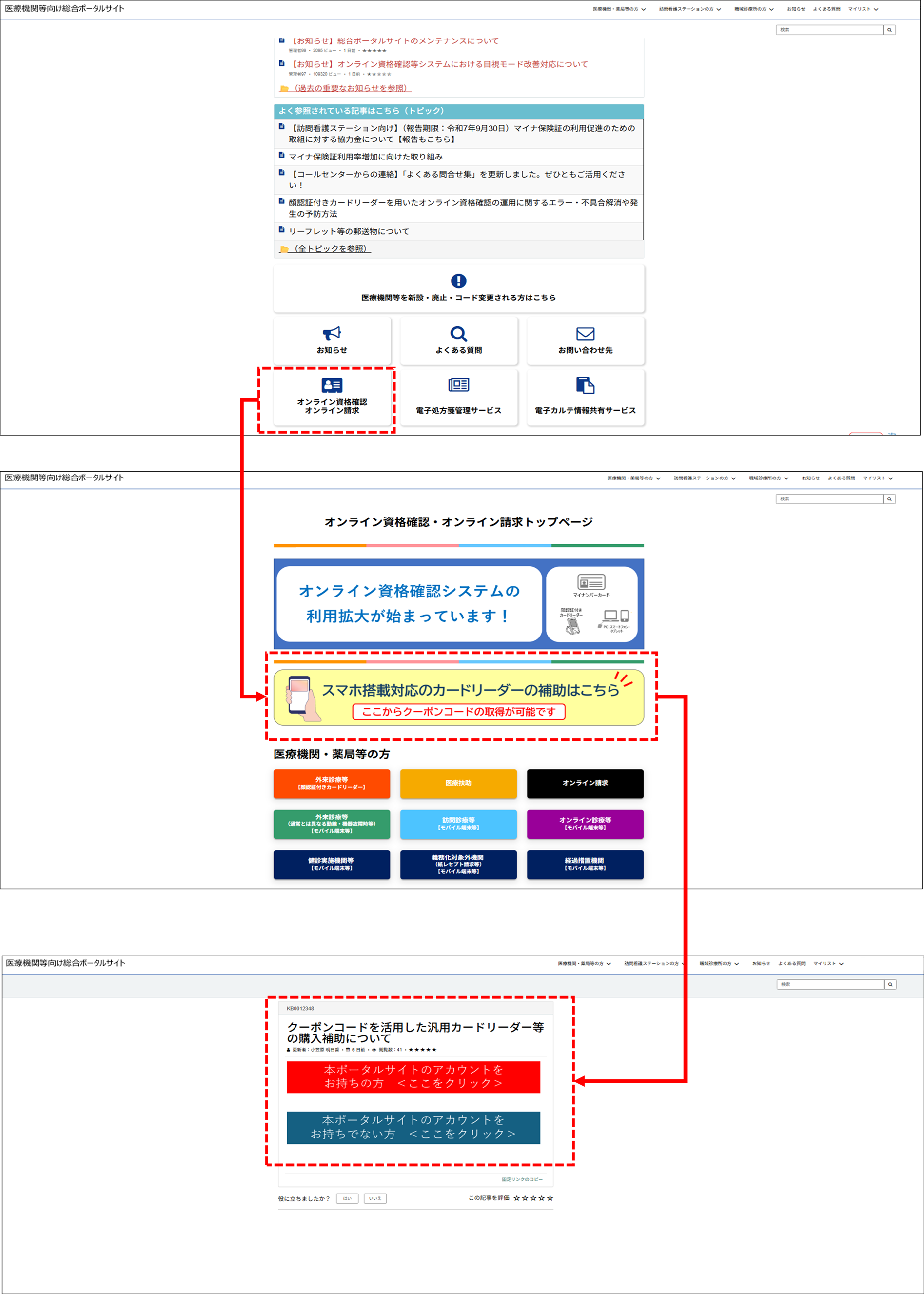924x1294 pixels.
Task: Click the folder icon beside 過去の重要なお知らせを参照
Action: [284, 89]
